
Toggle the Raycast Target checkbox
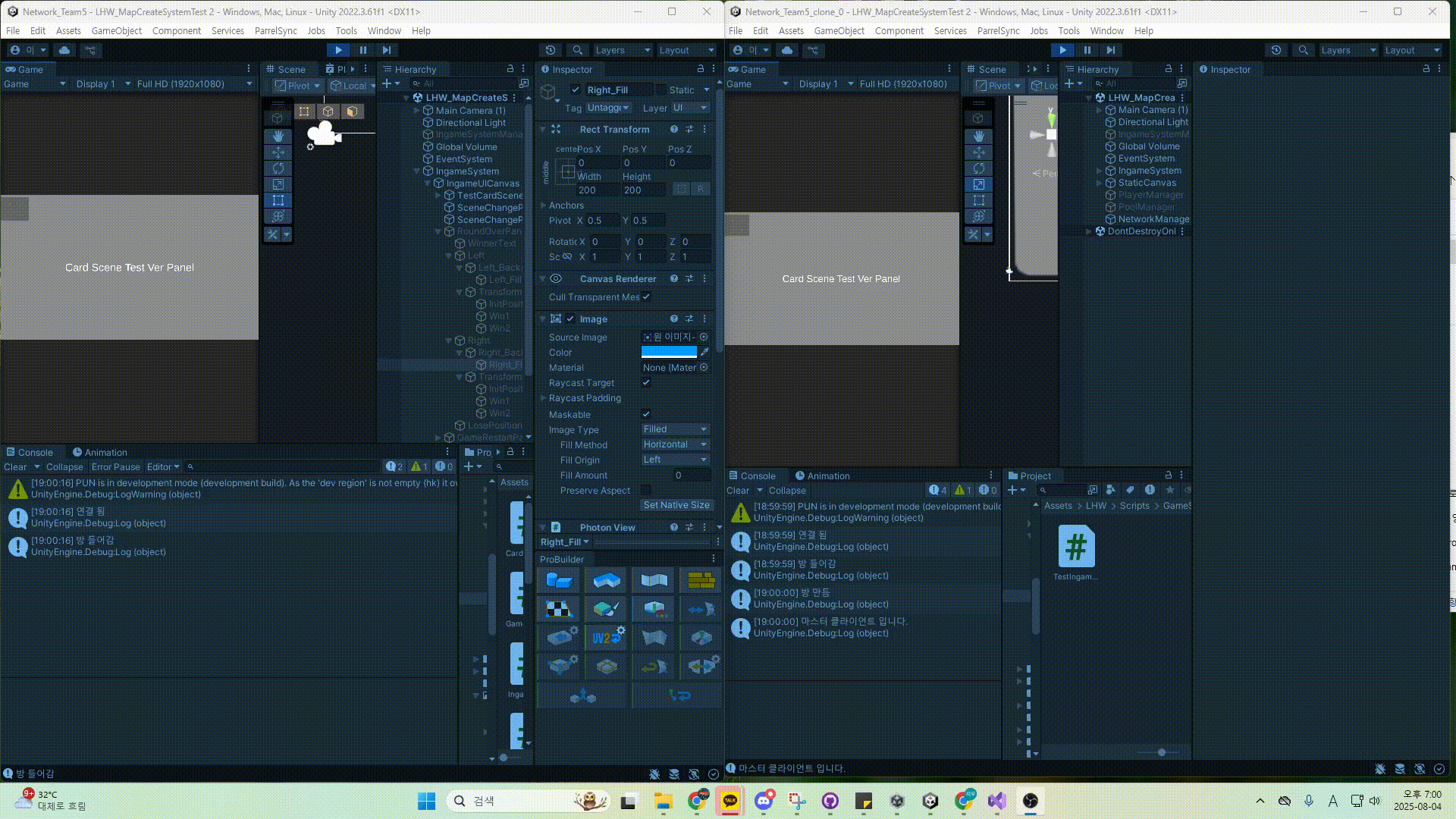(646, 383)
